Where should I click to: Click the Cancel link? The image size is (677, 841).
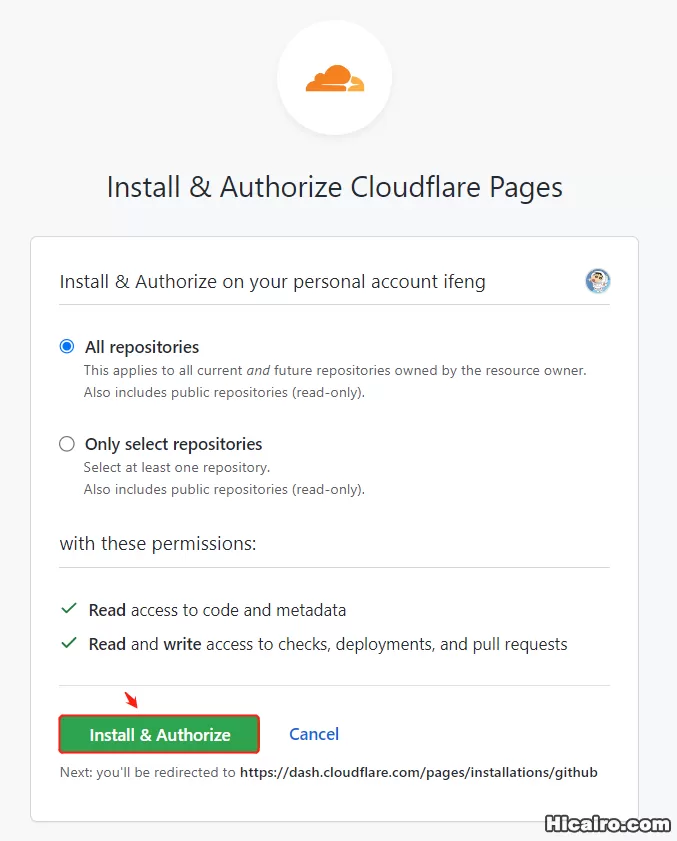click(x=314, y=734)
